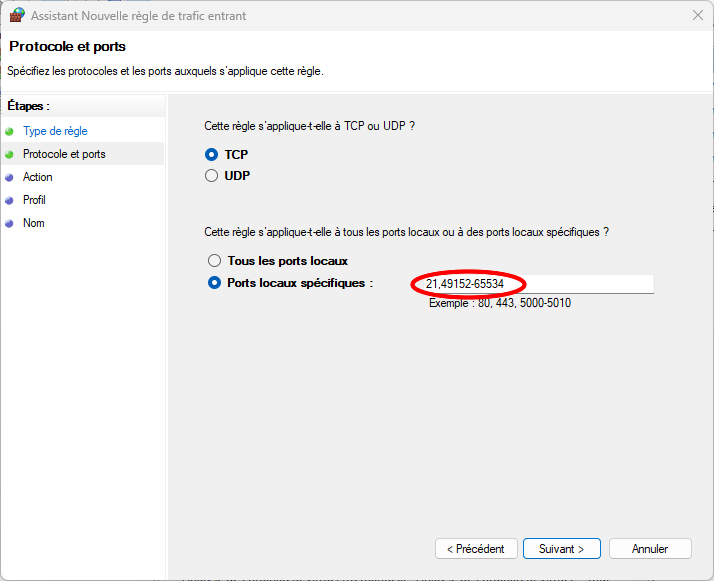Screen dimensions: 714x581
Task: Select Protocole et ports step in sidebar
Action: point(64,154)
